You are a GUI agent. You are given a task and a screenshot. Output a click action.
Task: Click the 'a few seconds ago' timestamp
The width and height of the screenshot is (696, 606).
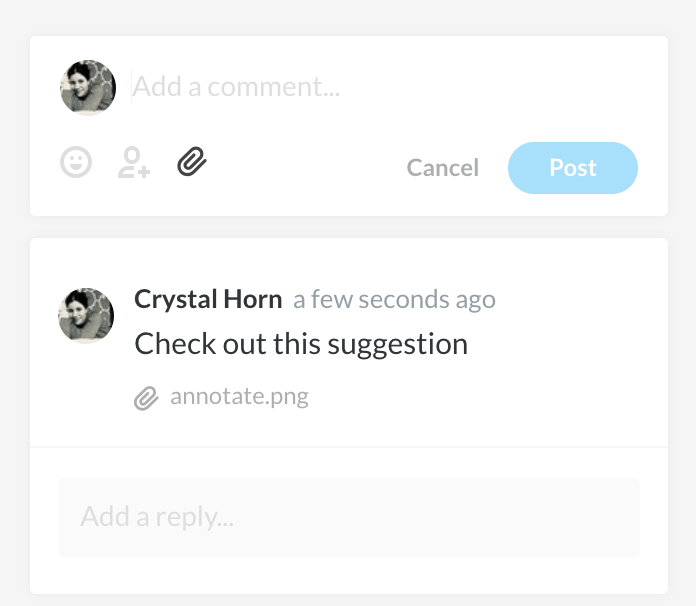(394, 299)
